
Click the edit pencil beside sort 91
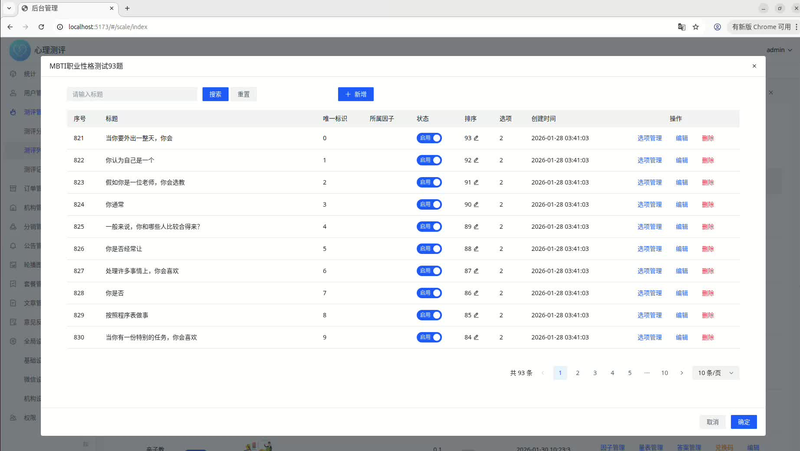(x=476, y=182)
